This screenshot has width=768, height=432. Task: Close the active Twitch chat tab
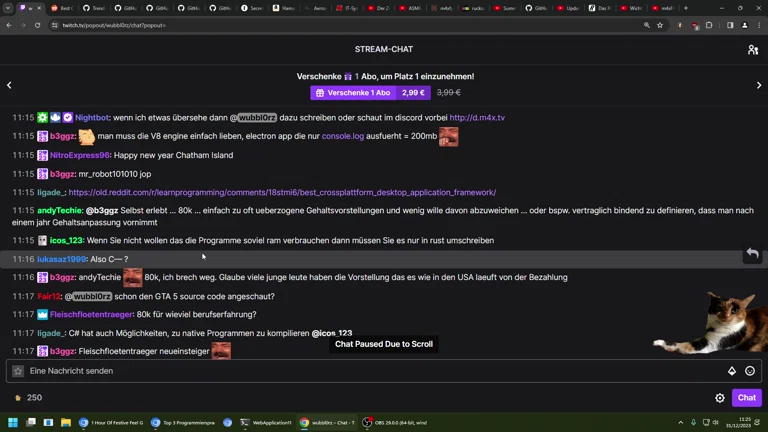pyautogui.click(x=39, y=8)
